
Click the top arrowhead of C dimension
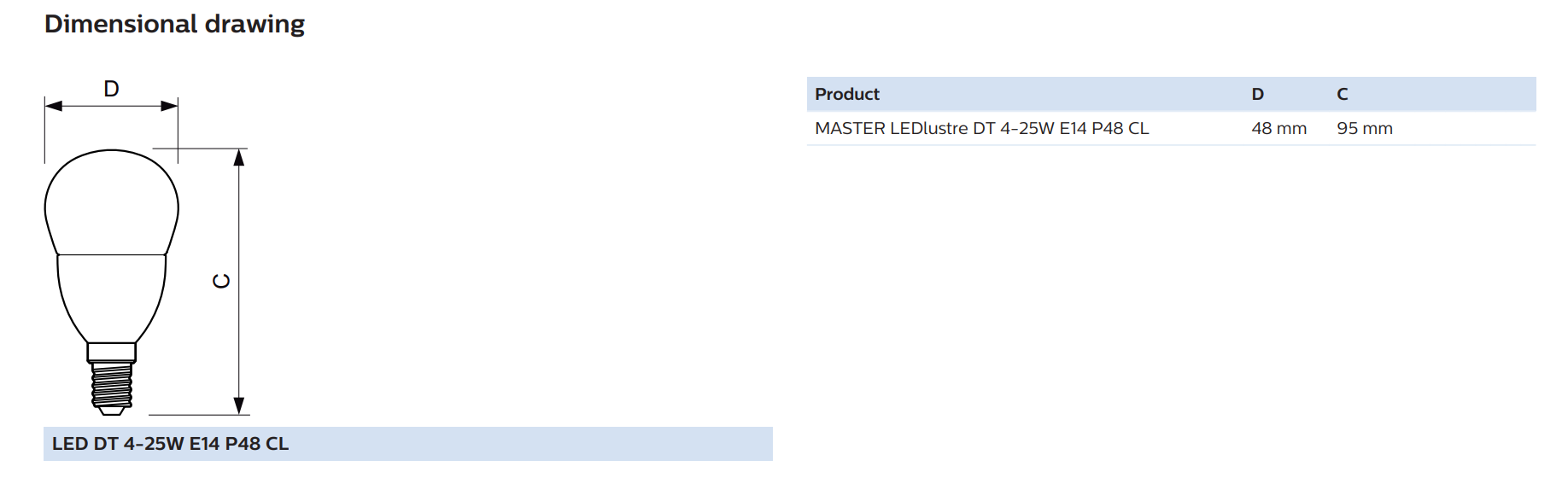[239, 157]
